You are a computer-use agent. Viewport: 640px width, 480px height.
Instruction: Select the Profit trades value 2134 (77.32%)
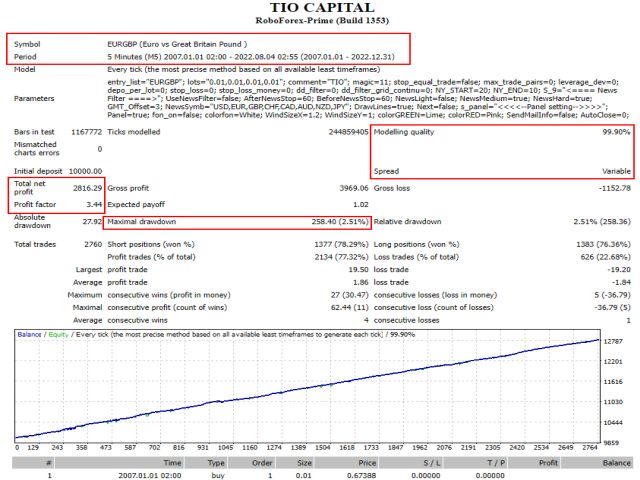click(341, 257)
